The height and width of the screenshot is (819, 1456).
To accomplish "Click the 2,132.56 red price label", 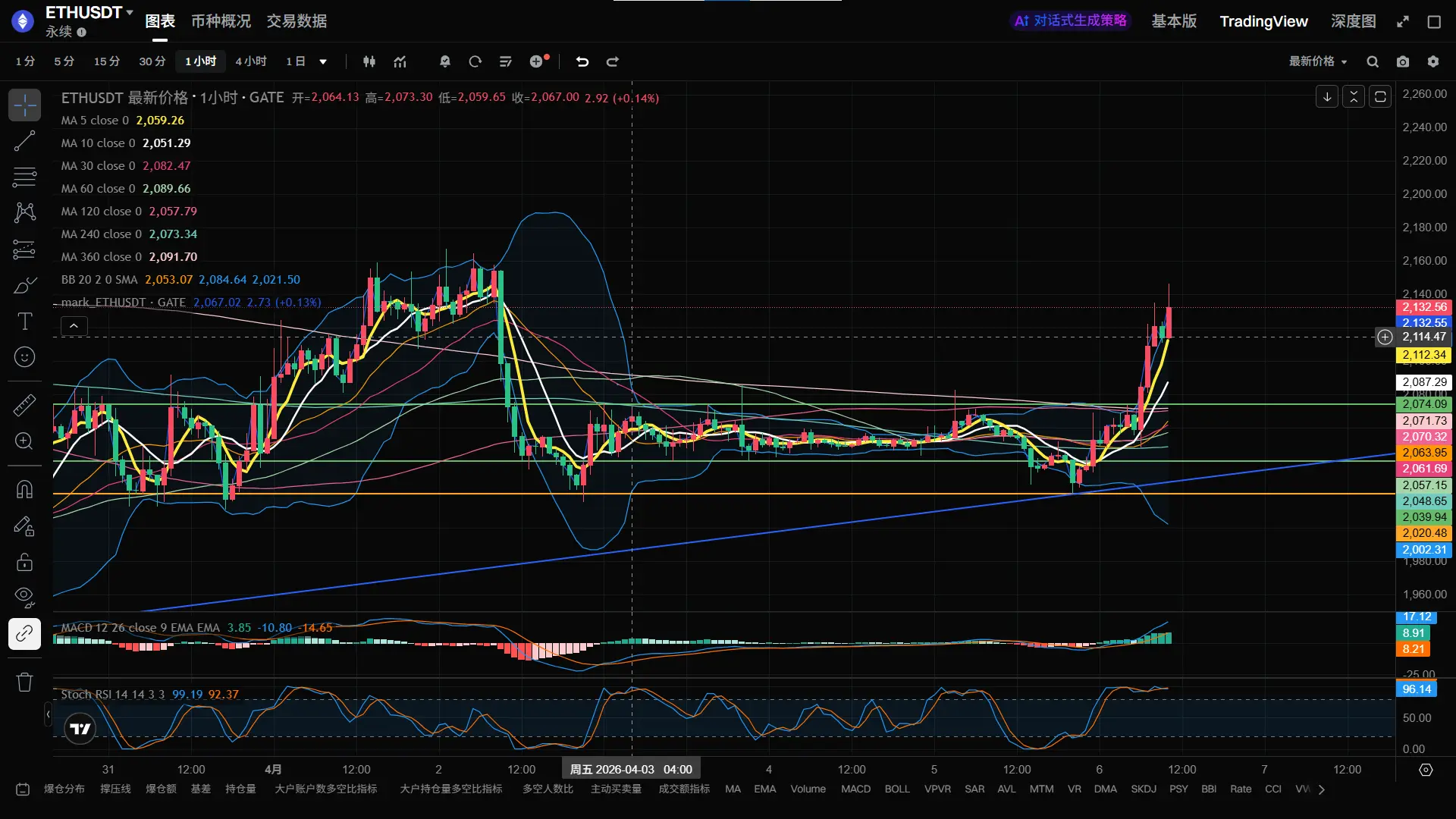I will [1423, 307].
